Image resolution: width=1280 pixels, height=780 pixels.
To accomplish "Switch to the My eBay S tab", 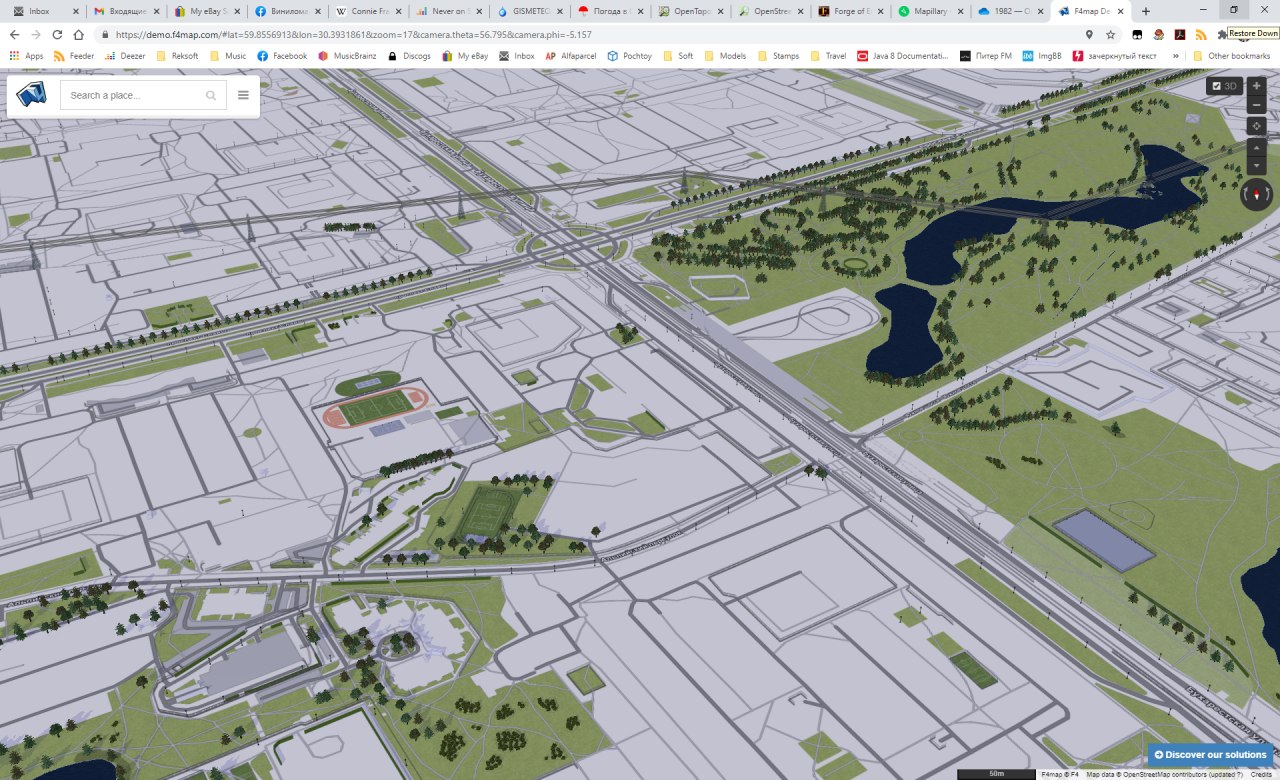I will (209, 11).
